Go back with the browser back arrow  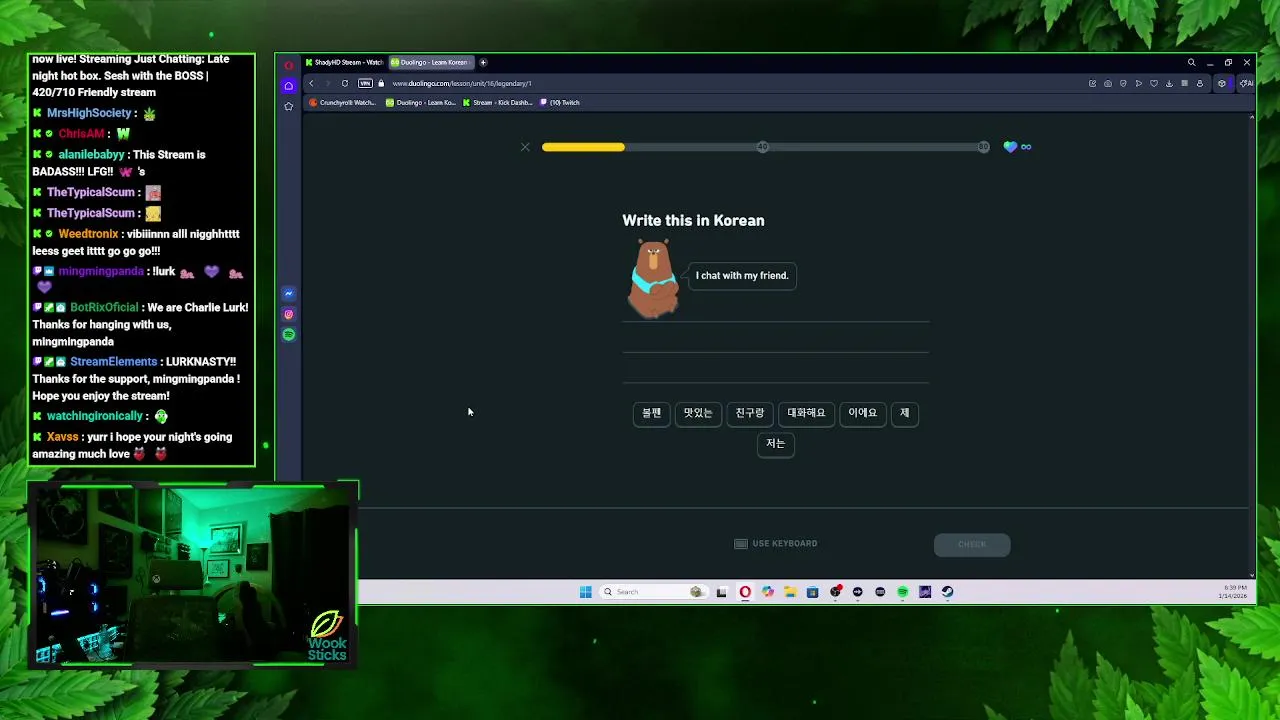coord(311,83)
